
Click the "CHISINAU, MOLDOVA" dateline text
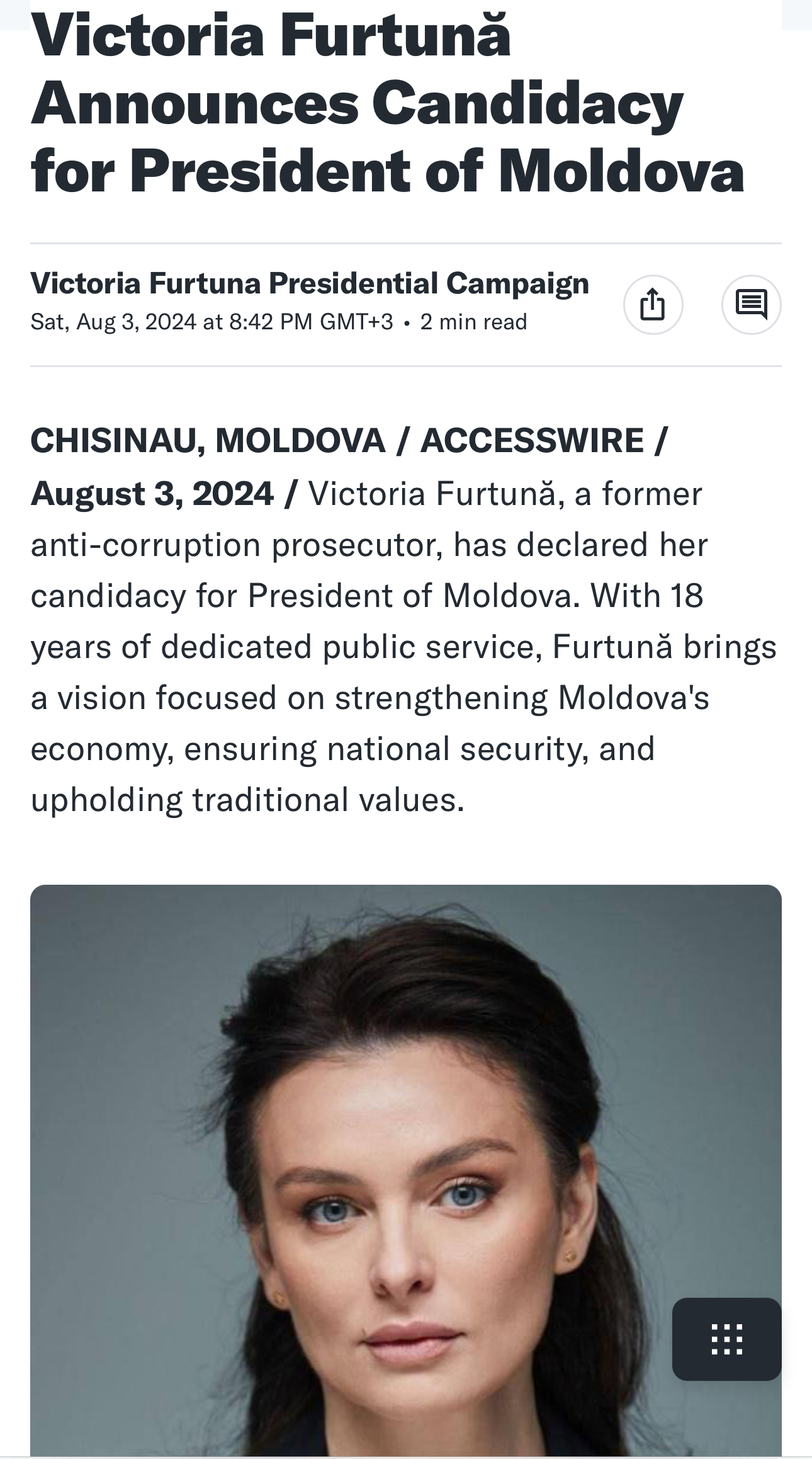pyautogui.click(x=208, y=440)
